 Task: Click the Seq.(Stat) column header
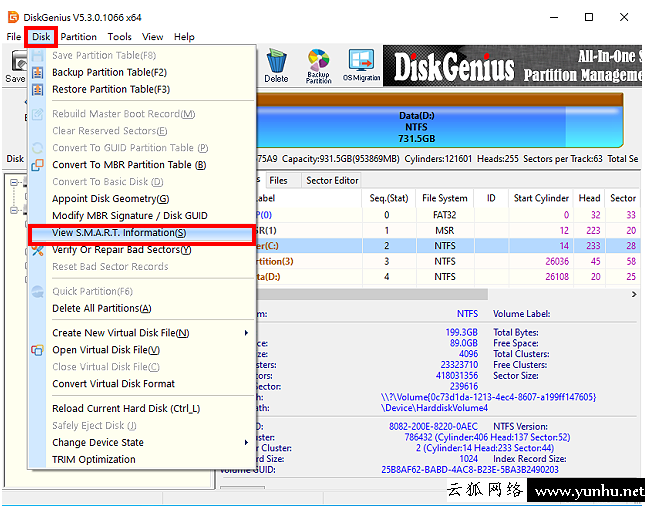(x=388, y=198)
